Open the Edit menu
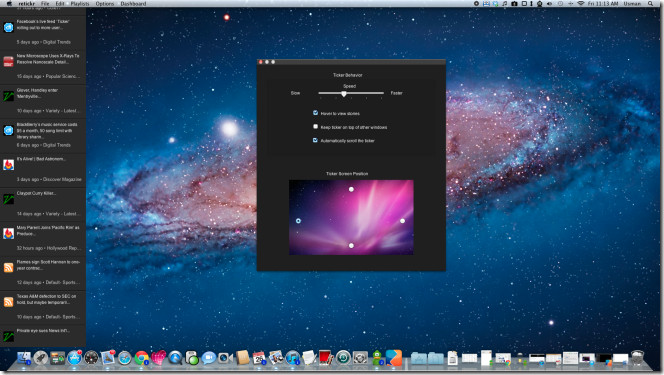The image size is (664, 375). coord(60,3)
